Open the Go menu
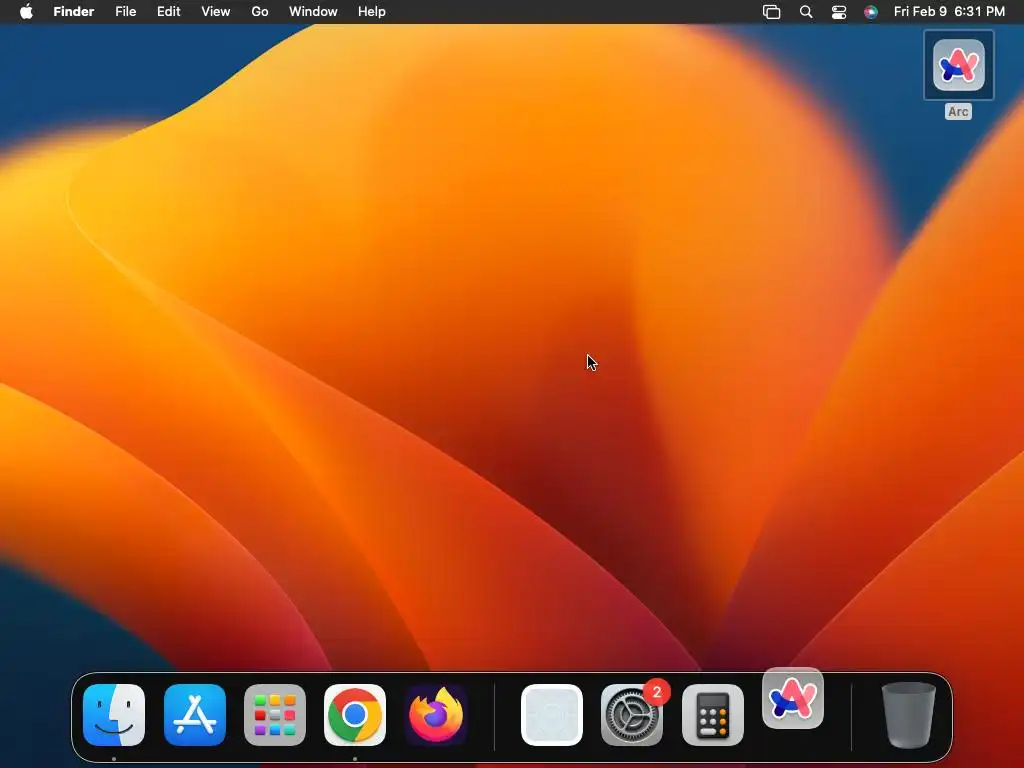 tap(260, 12)
